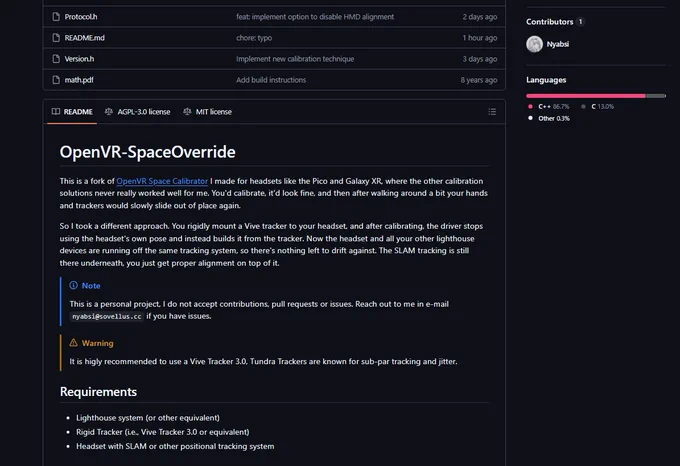Open Nyabsi's avatar image
The height and width of the screenshot is (466, 680).
534,44
